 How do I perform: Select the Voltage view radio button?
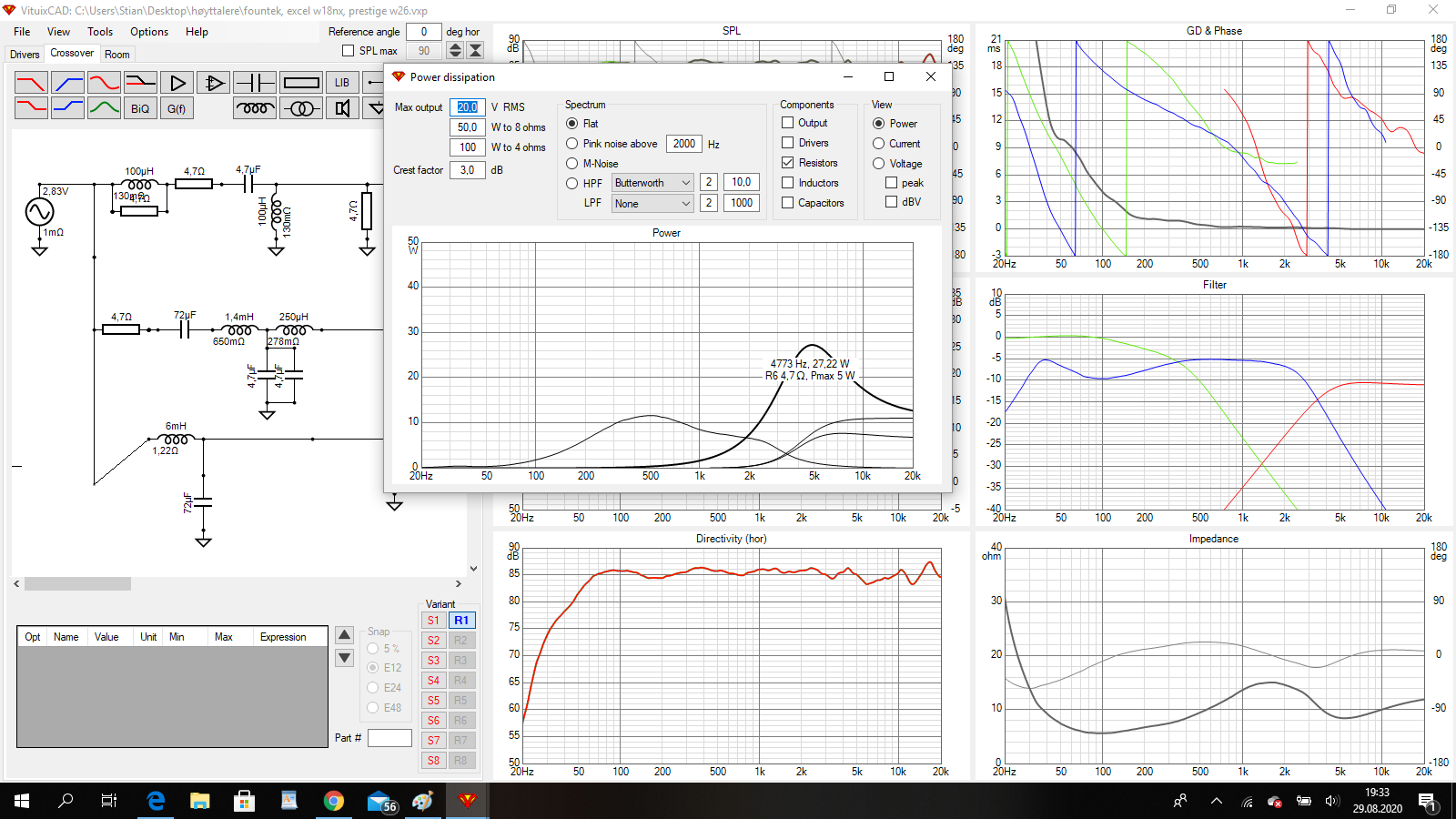pyautogui.click(x=879, y=164)
